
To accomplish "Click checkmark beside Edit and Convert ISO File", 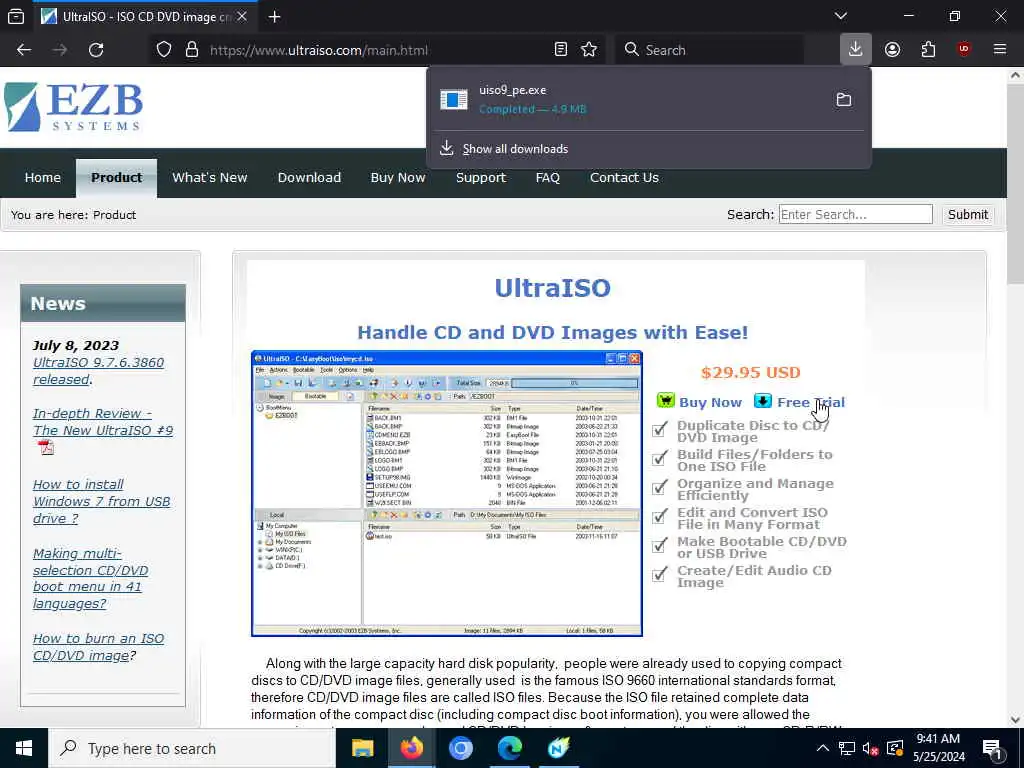I will click(660, 516).
